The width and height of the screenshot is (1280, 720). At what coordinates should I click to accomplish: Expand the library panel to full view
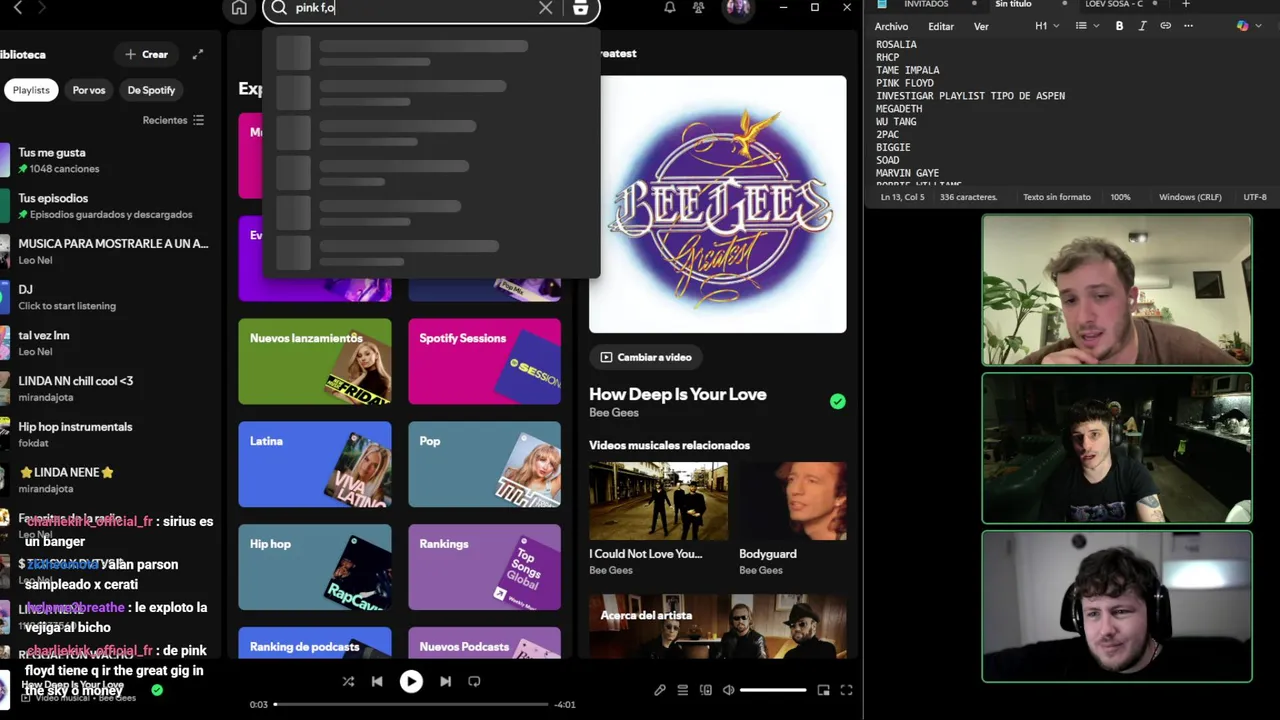(x=198, y=54)
